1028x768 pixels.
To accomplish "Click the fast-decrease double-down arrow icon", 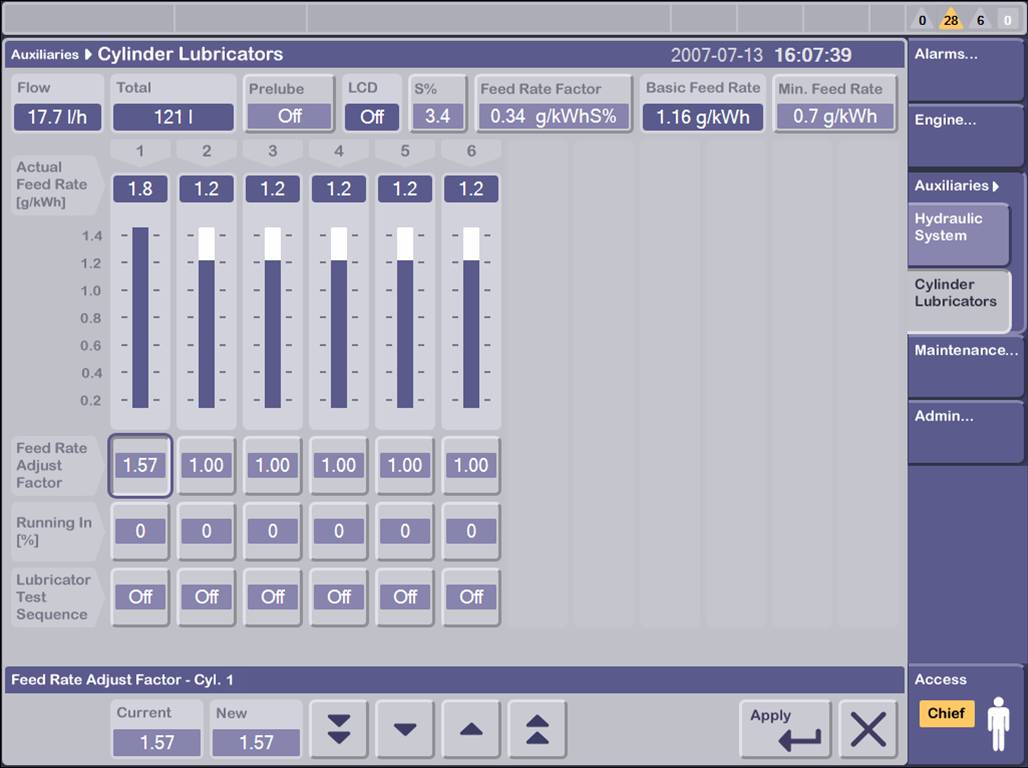I will [x=338, y=729].
